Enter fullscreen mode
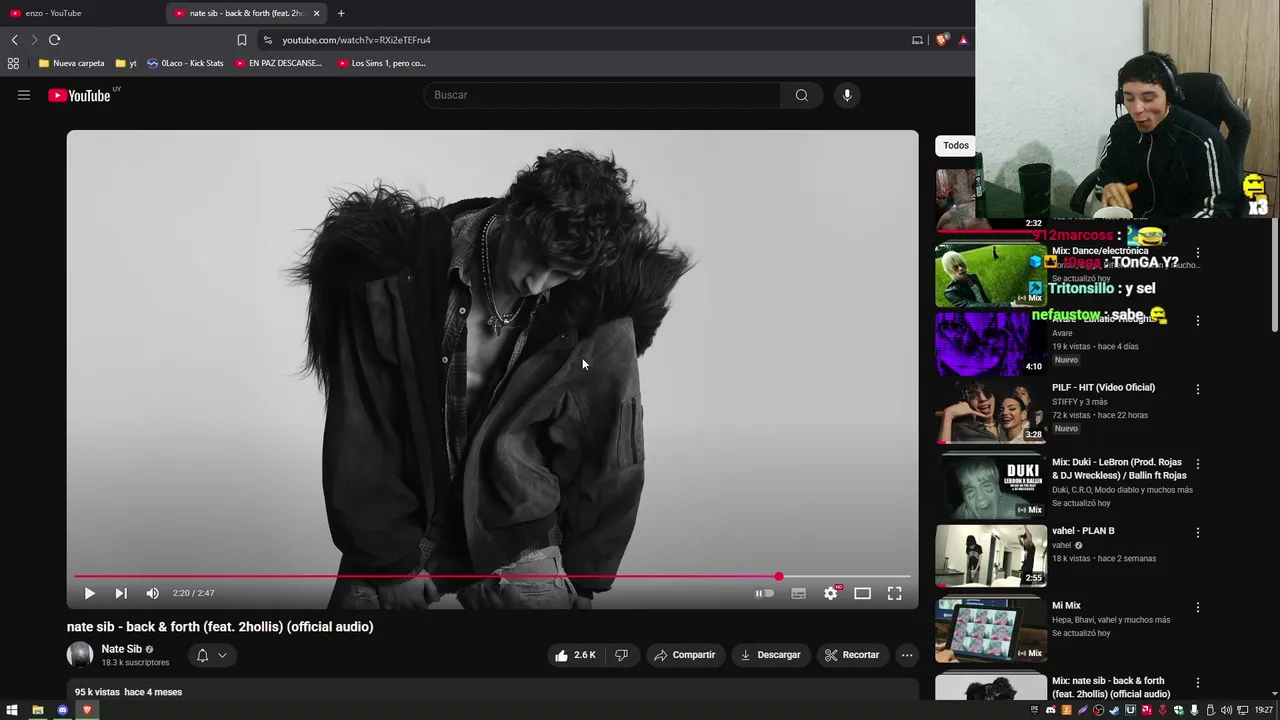Image resolution: width=1280 pixels, height=720 pixels. [x=895, y=593]
